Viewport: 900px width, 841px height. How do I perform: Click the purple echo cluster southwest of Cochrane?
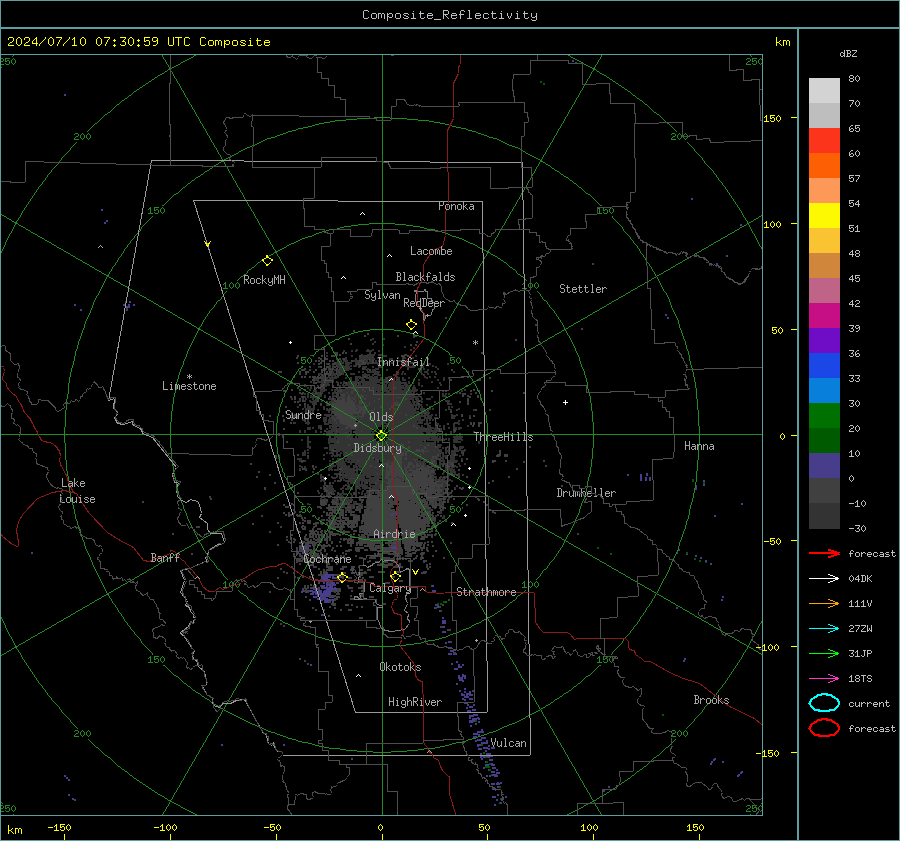323,588
